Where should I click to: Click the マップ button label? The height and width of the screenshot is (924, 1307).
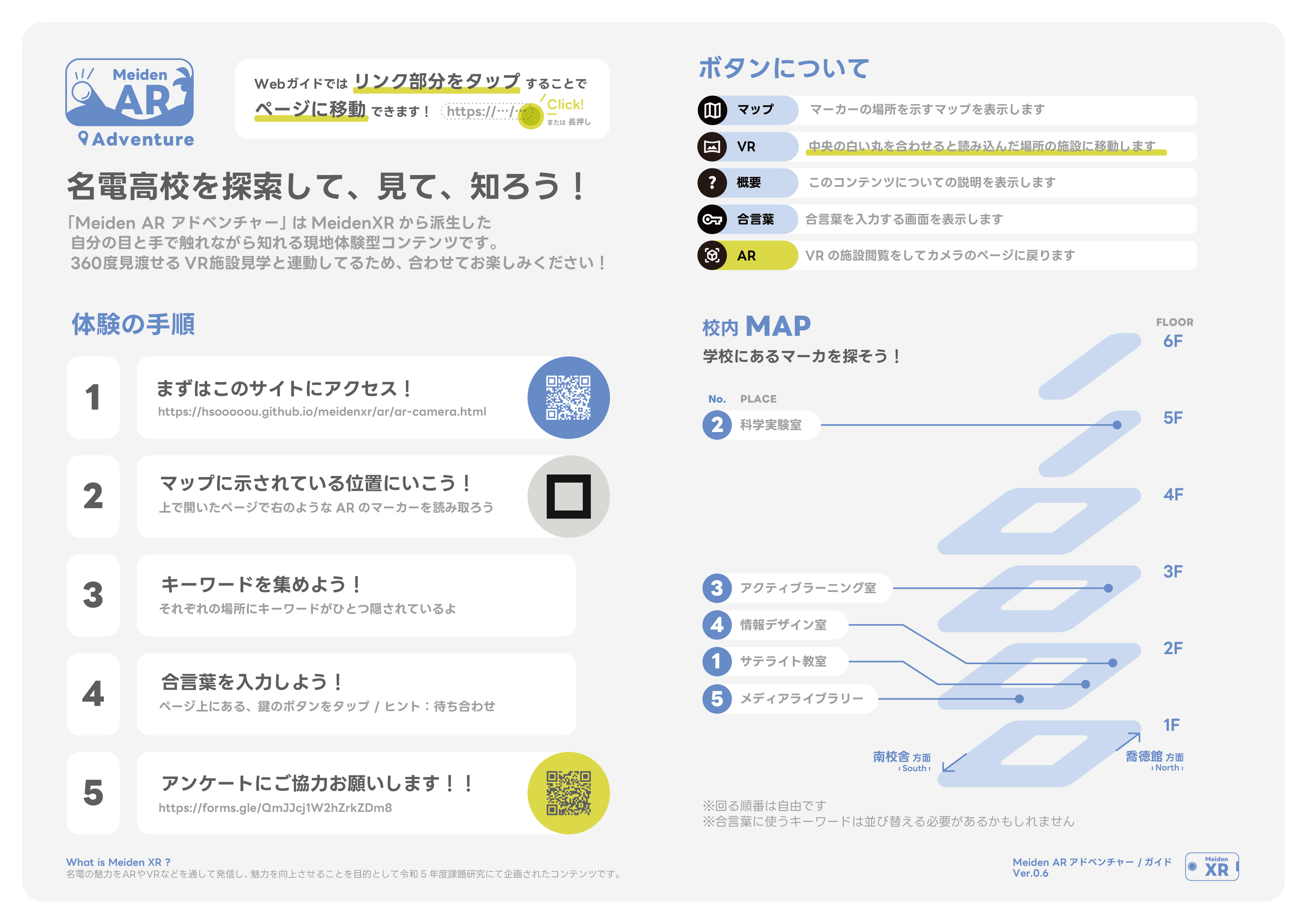tap(755, 110)
